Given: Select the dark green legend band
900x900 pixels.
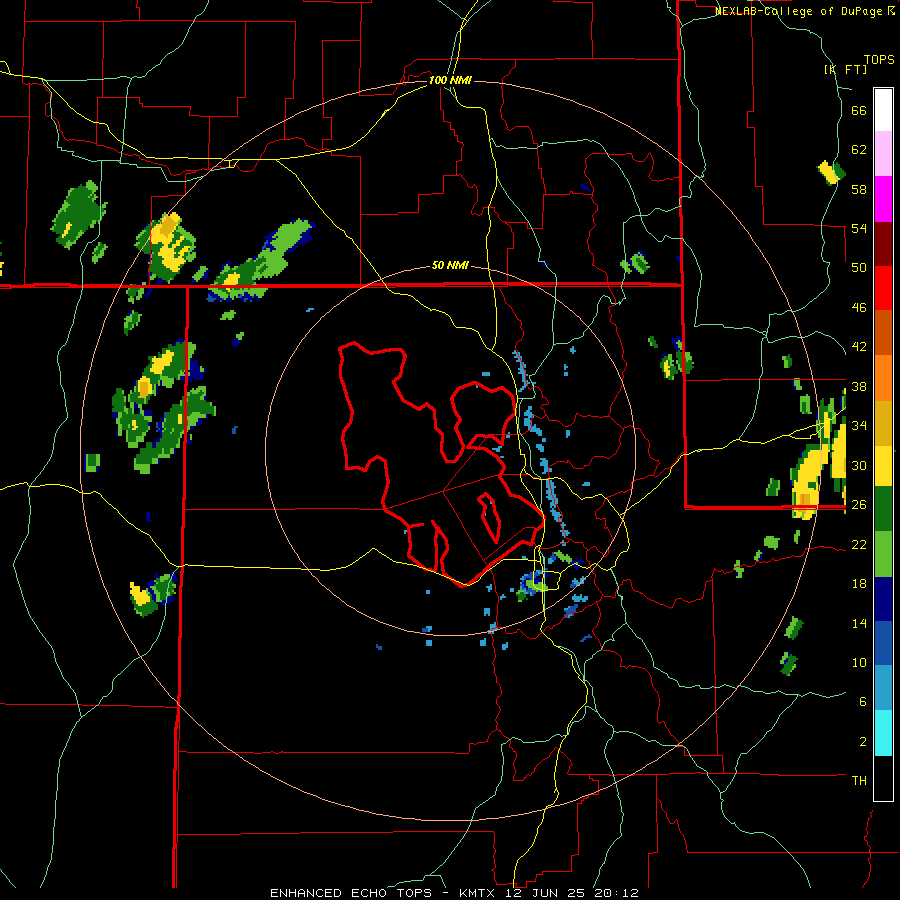Looking at the screenshot, I should 883,508.
